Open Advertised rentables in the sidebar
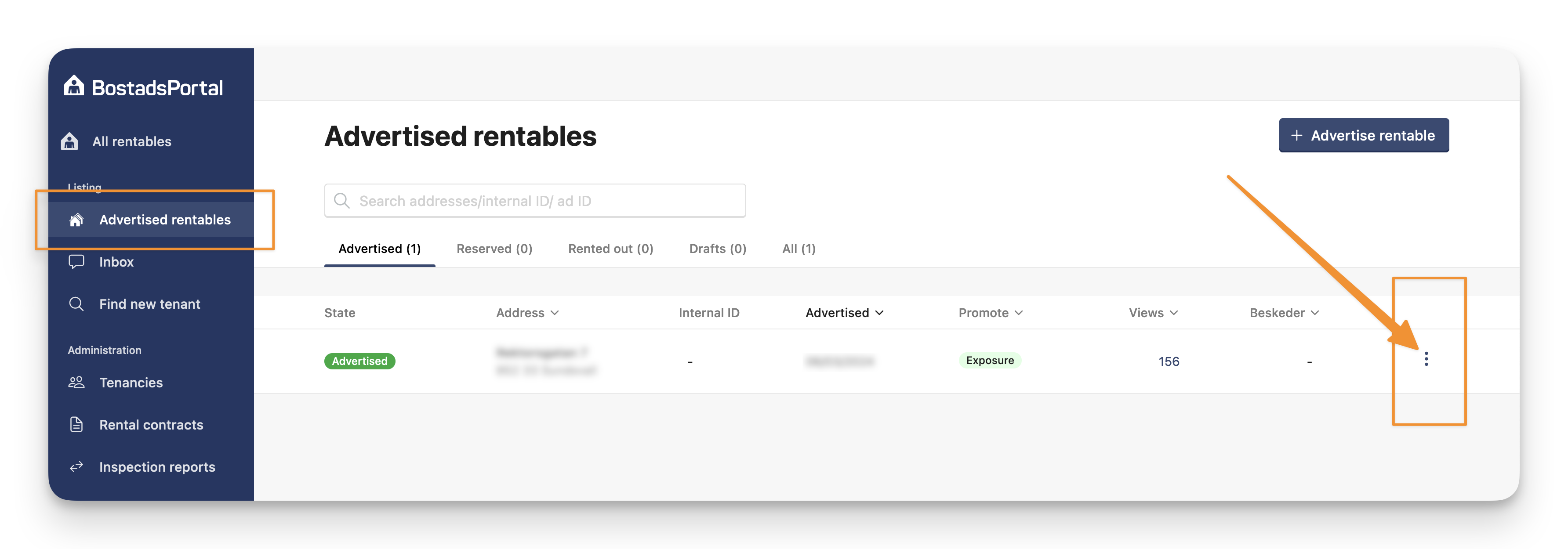This screenshot has height=549, width=1568. (164, 220)
